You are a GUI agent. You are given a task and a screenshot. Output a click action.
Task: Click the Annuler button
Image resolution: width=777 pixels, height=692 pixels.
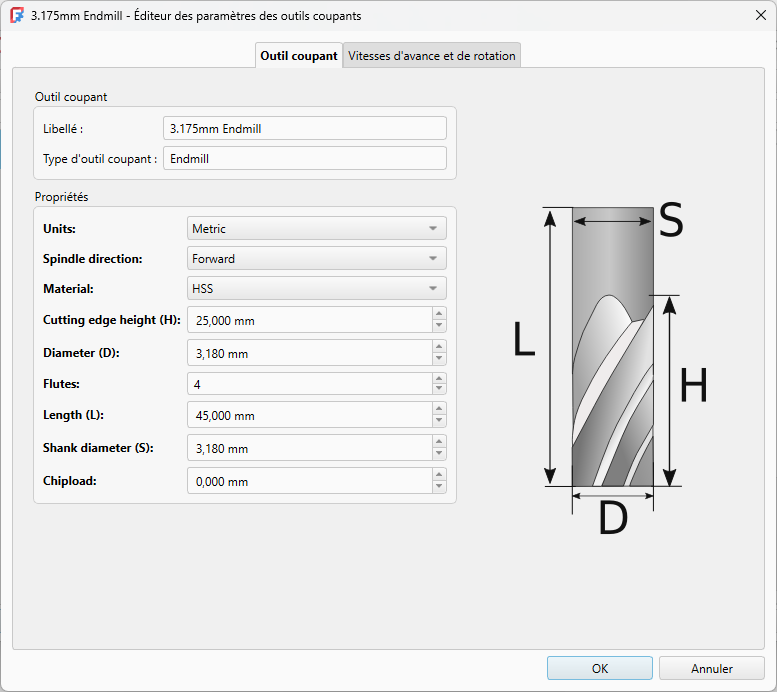click(712, 668)
